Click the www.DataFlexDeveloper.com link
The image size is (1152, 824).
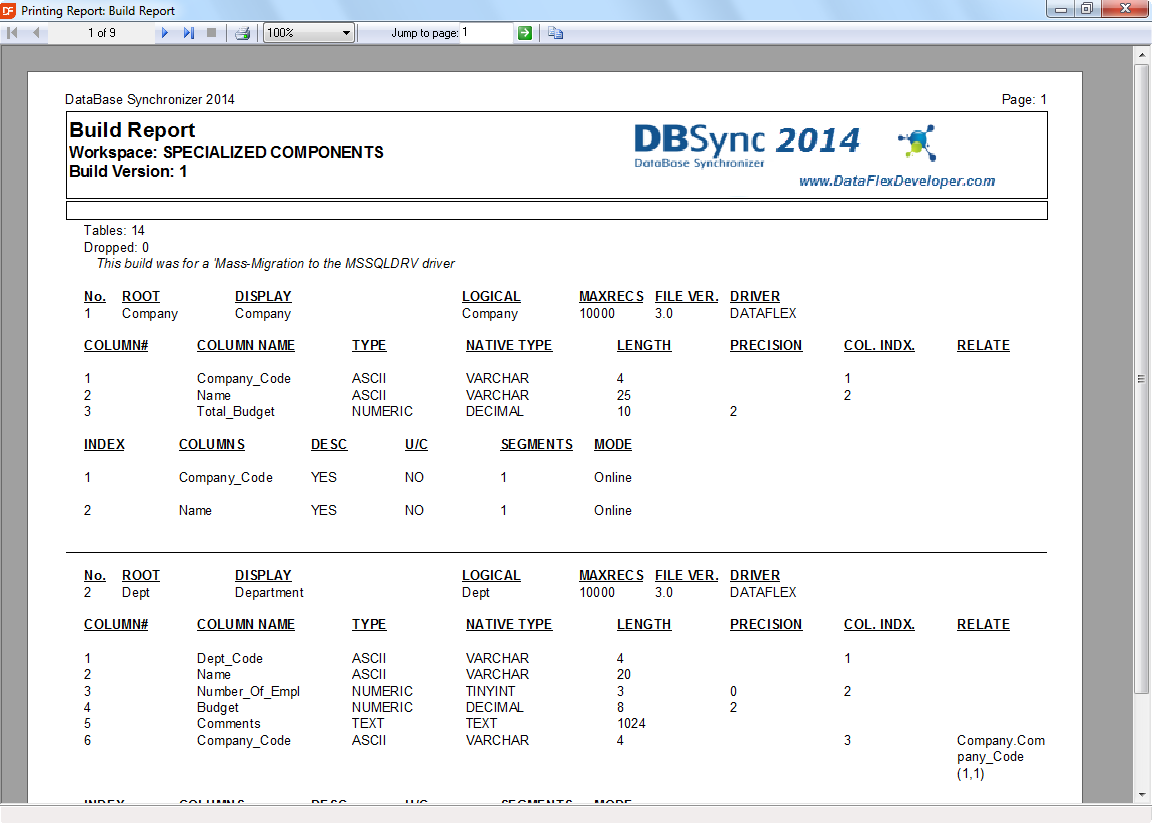[896, 181]
